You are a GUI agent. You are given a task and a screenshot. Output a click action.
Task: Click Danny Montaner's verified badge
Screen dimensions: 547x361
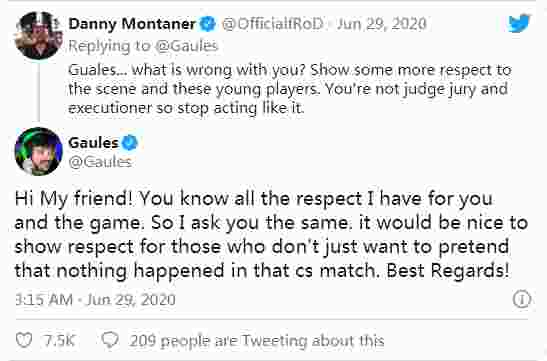click(208, 24)
